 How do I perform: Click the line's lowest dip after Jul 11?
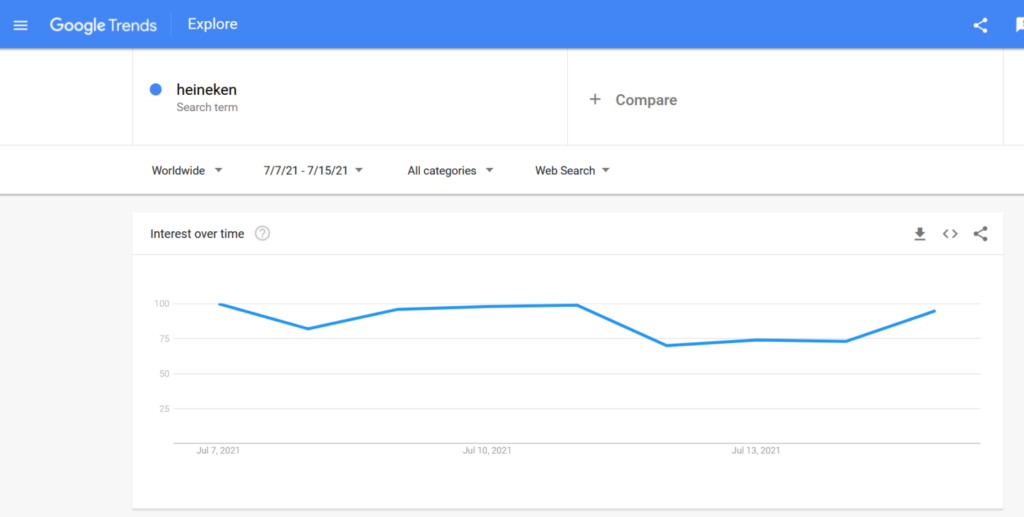pyautogui.click(x=666, y=345)
